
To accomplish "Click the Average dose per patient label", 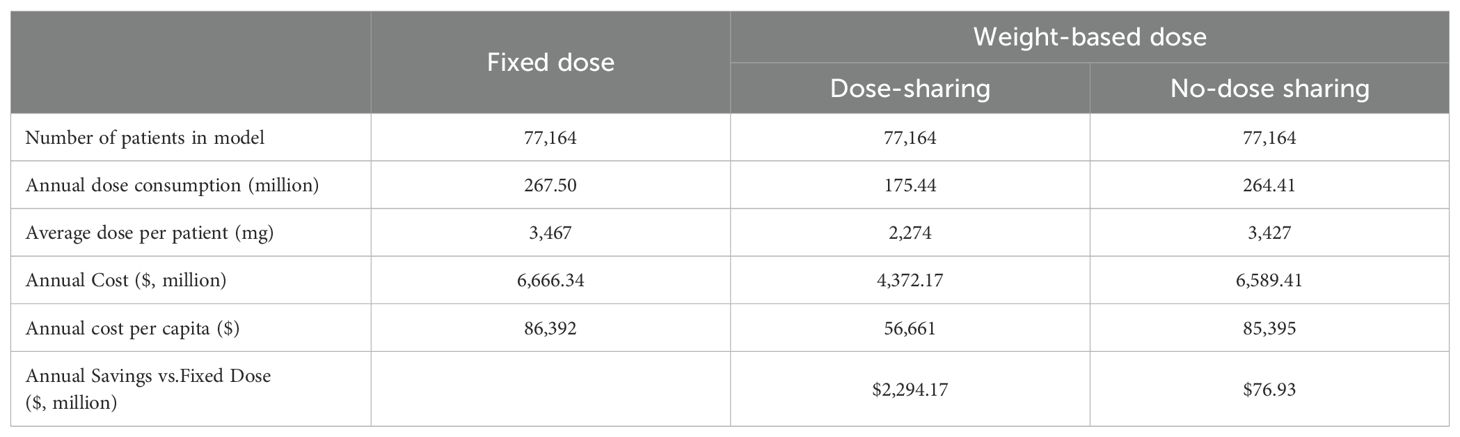I will (x=149, y=233).
